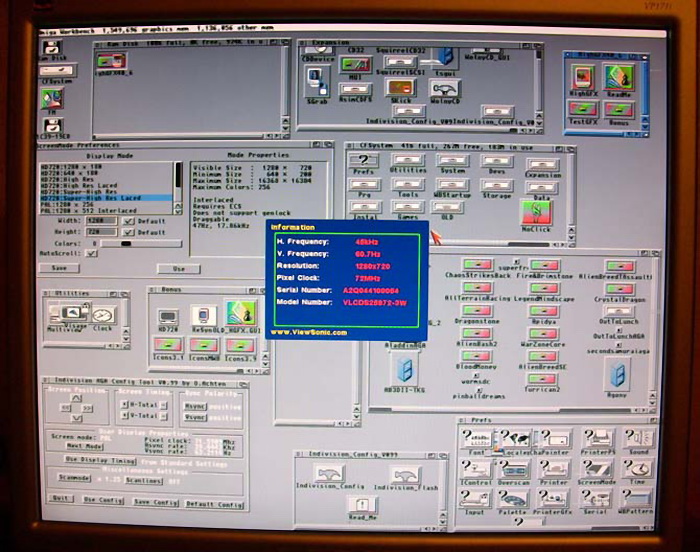Open Read_Me in Indivision_Config_V099 window
The height and width of the screenshot is (552, 700).
tap(362, 505)
